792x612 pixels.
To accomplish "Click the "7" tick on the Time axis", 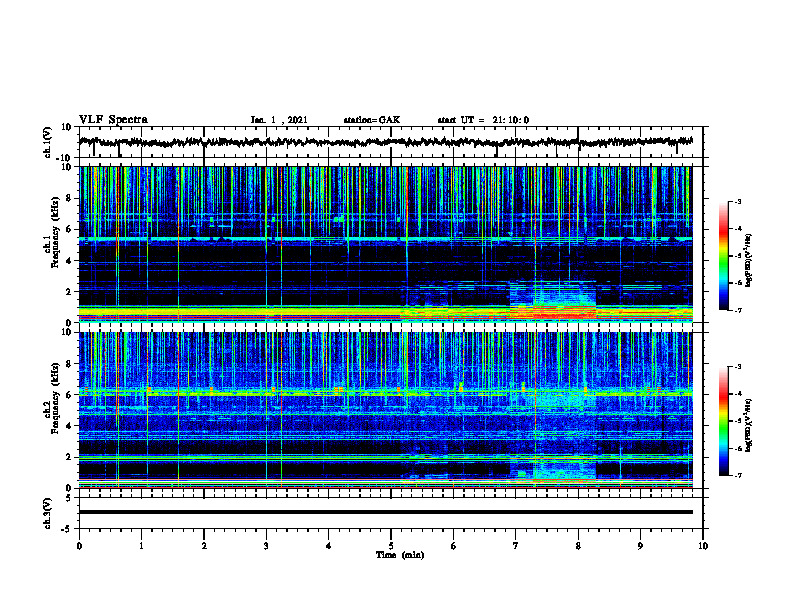I will [516, 546].
